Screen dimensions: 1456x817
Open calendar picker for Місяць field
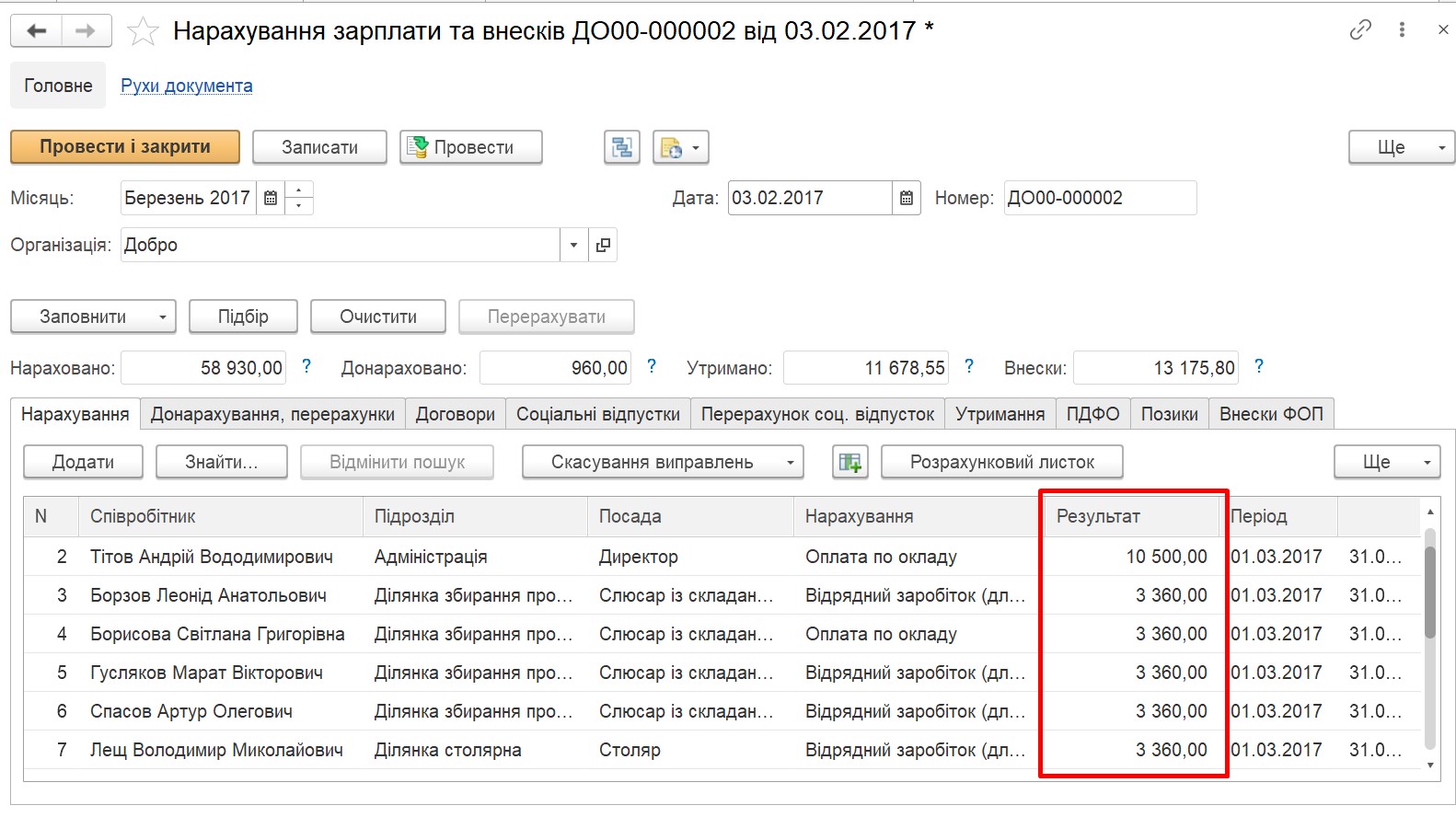[271, 198]
